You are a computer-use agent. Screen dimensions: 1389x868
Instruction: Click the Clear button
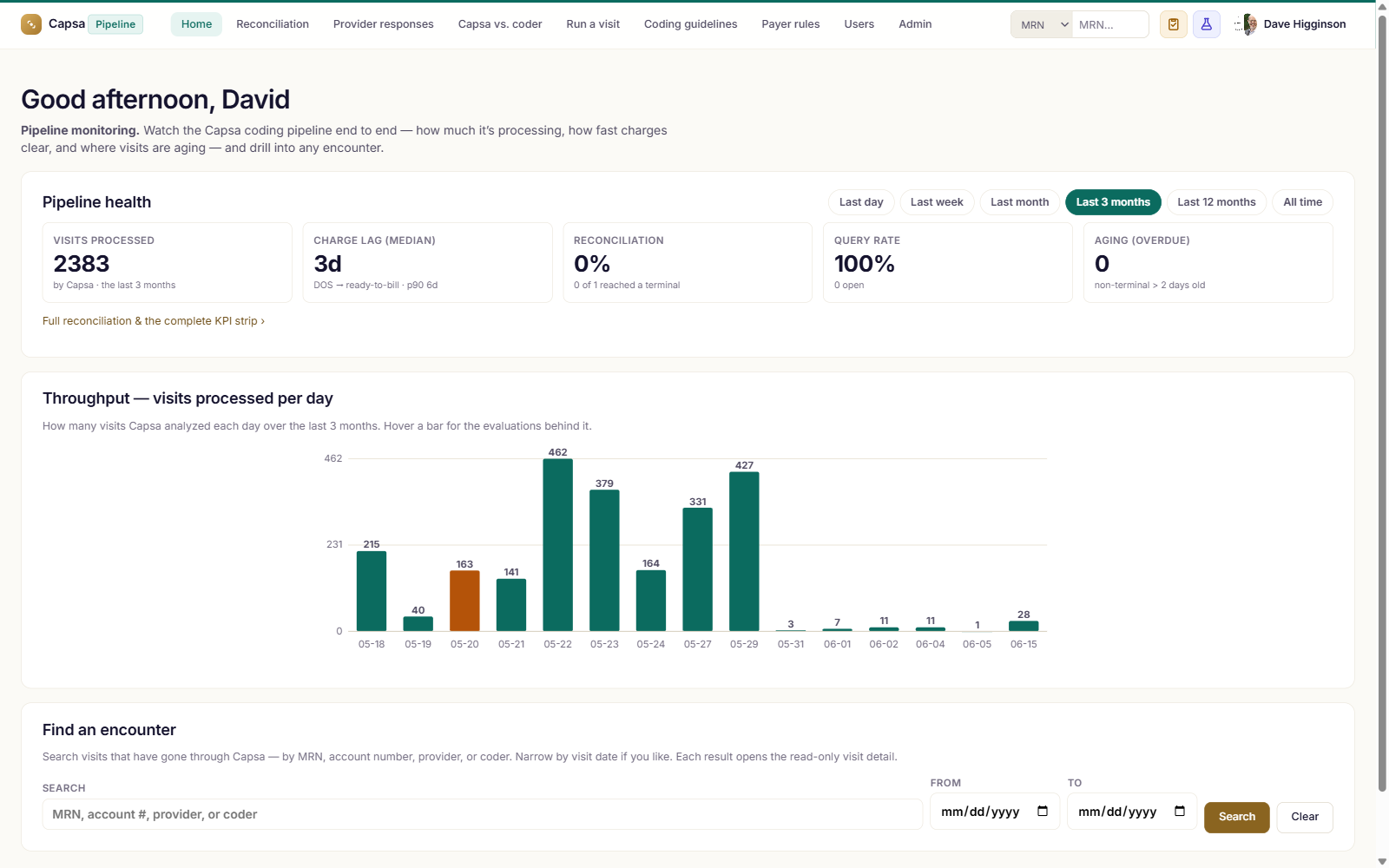click(x=1305, y=817)
